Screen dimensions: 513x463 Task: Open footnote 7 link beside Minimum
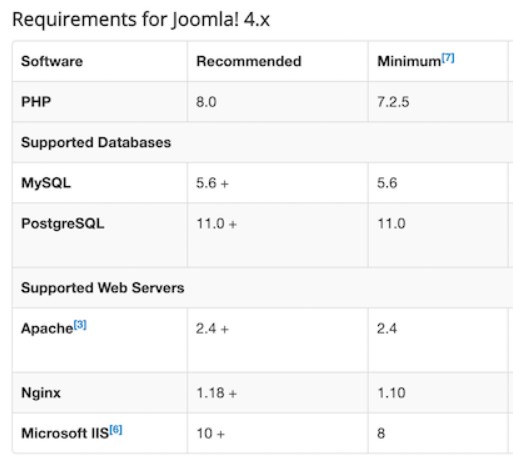coord(448,58)
